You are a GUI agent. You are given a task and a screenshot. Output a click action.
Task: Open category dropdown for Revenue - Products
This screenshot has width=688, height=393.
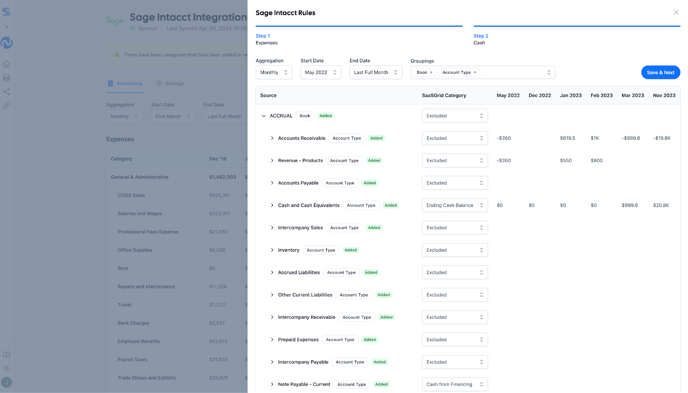[x=455, y=161]
